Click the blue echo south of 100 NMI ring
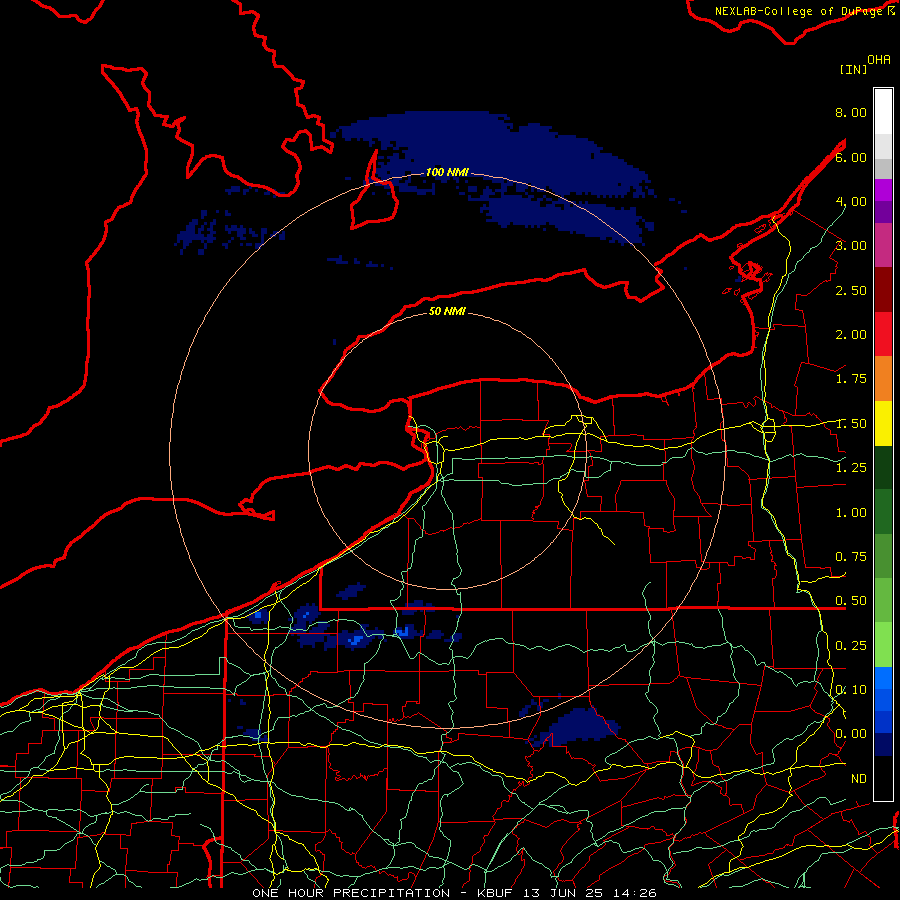The width and height of the screenshot is (900, 900). pyautogui.click(x=580, y=726)
